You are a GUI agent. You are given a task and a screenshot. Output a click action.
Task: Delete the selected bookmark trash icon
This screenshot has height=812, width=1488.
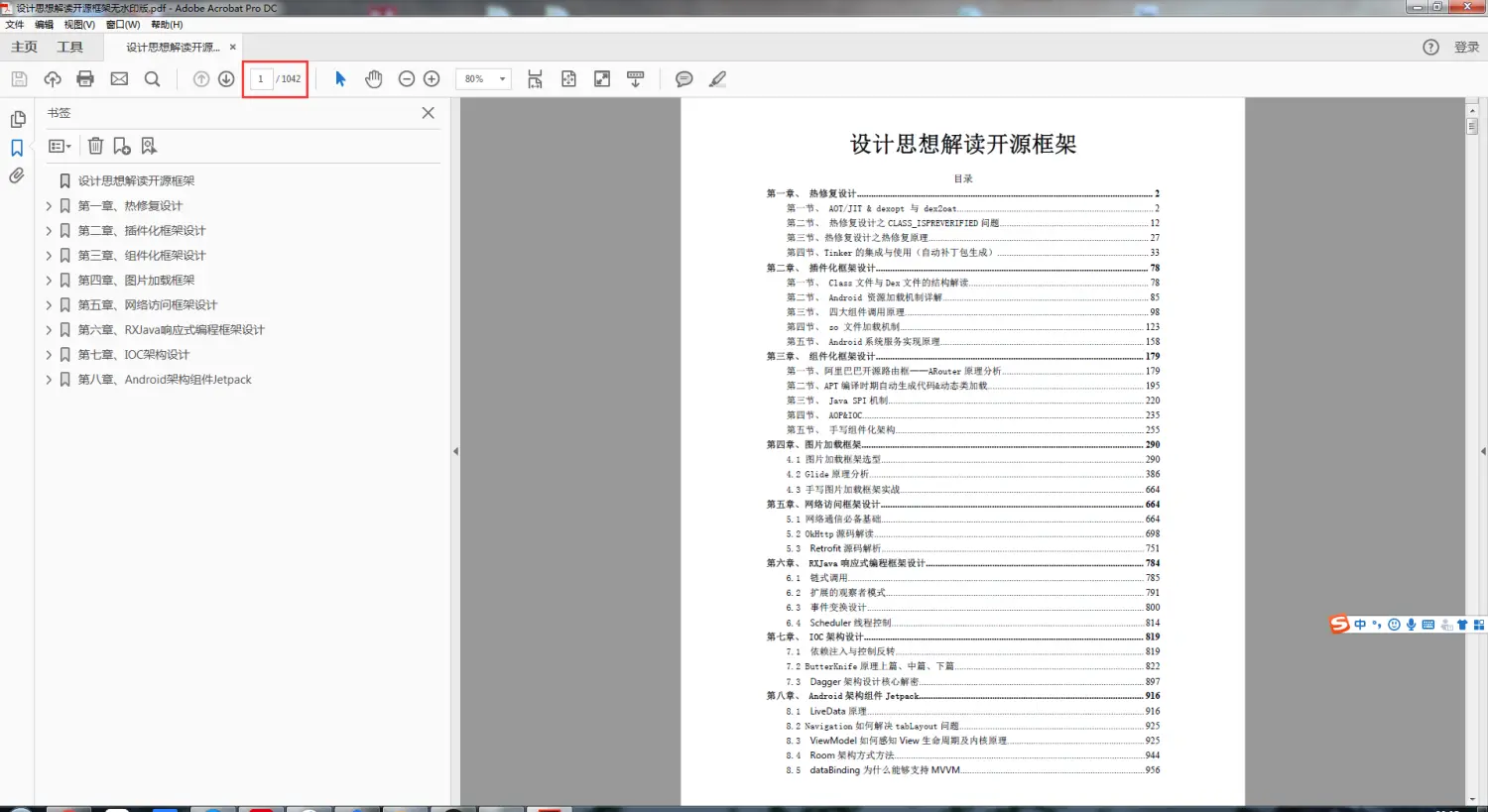(x=95, y=146)
